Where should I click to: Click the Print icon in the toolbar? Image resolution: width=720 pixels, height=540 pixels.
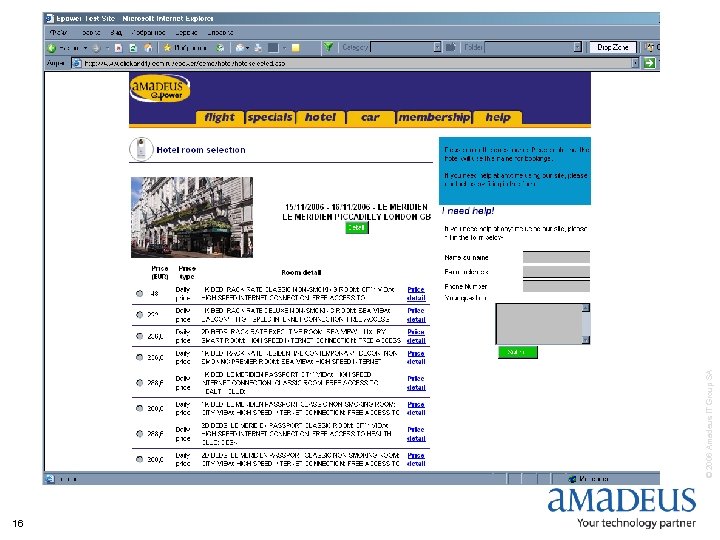258,47
